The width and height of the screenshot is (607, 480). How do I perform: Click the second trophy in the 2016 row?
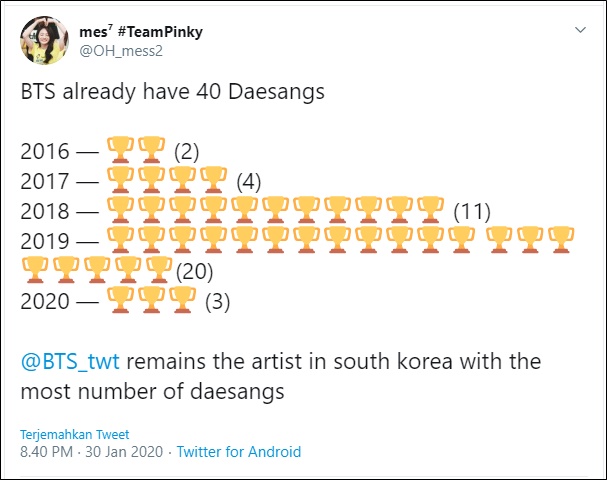pos(151,149)
